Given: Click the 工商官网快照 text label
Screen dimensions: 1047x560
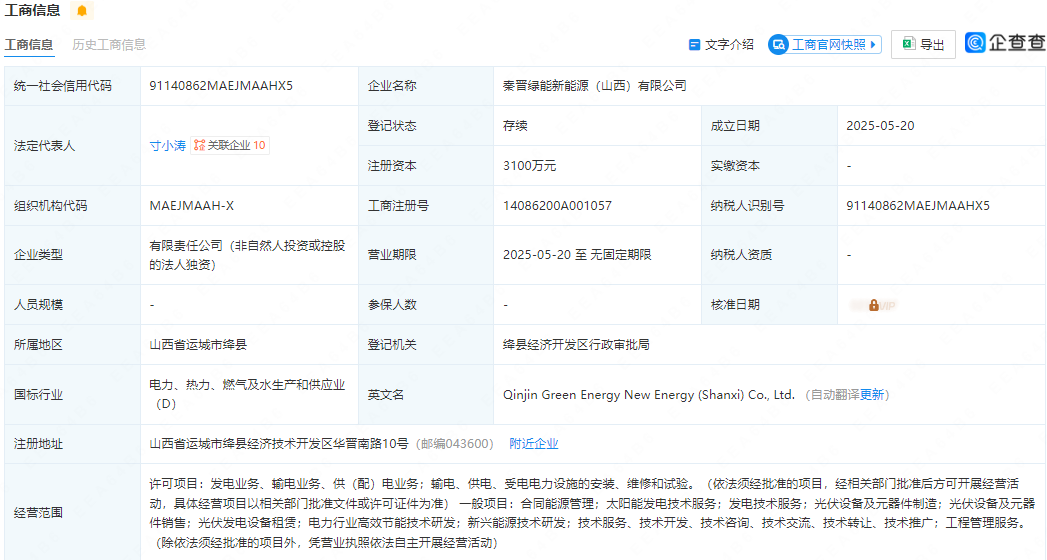Looking at the screenshot, I should (828, 44).
